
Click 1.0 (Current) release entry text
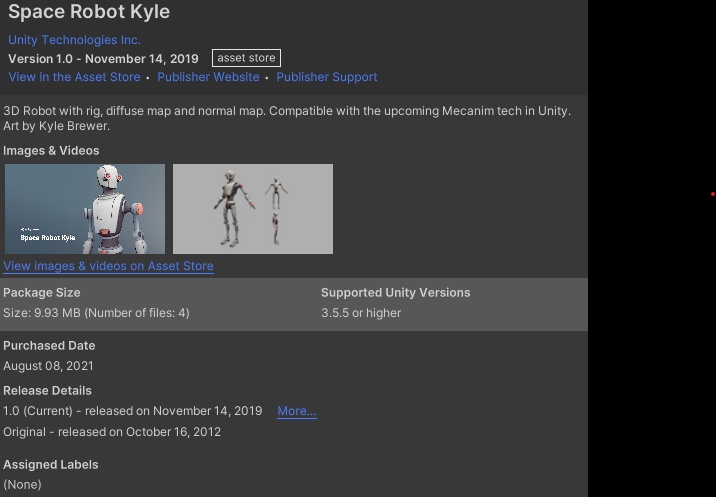point(132,411)
